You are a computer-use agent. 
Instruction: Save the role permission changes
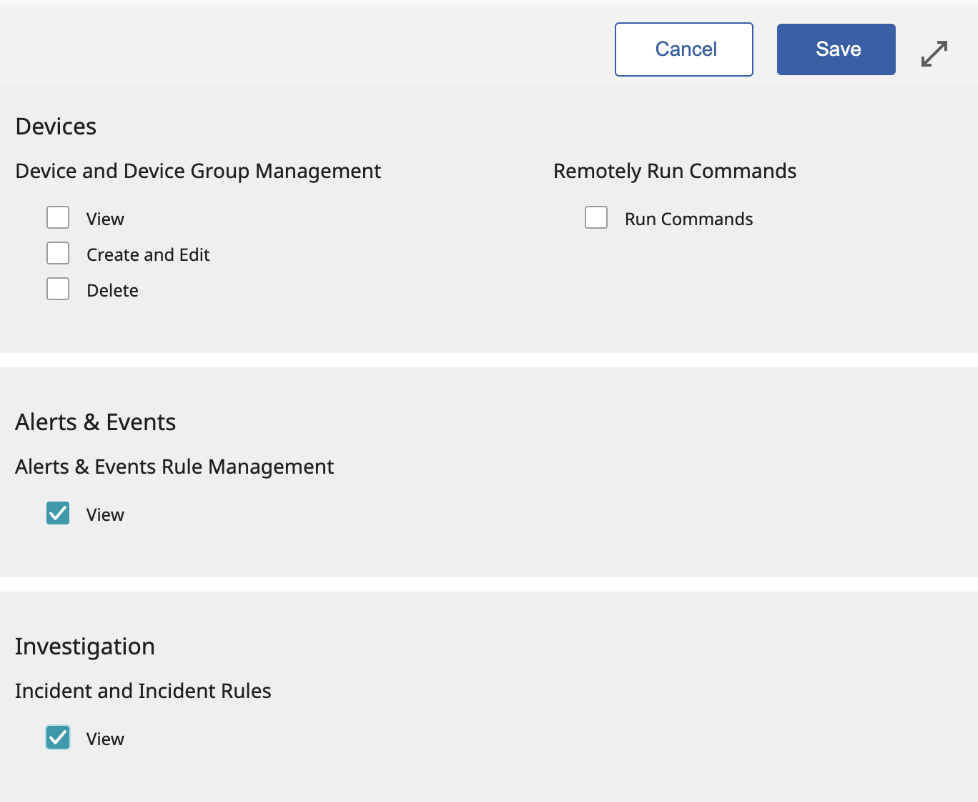point(836,49)
